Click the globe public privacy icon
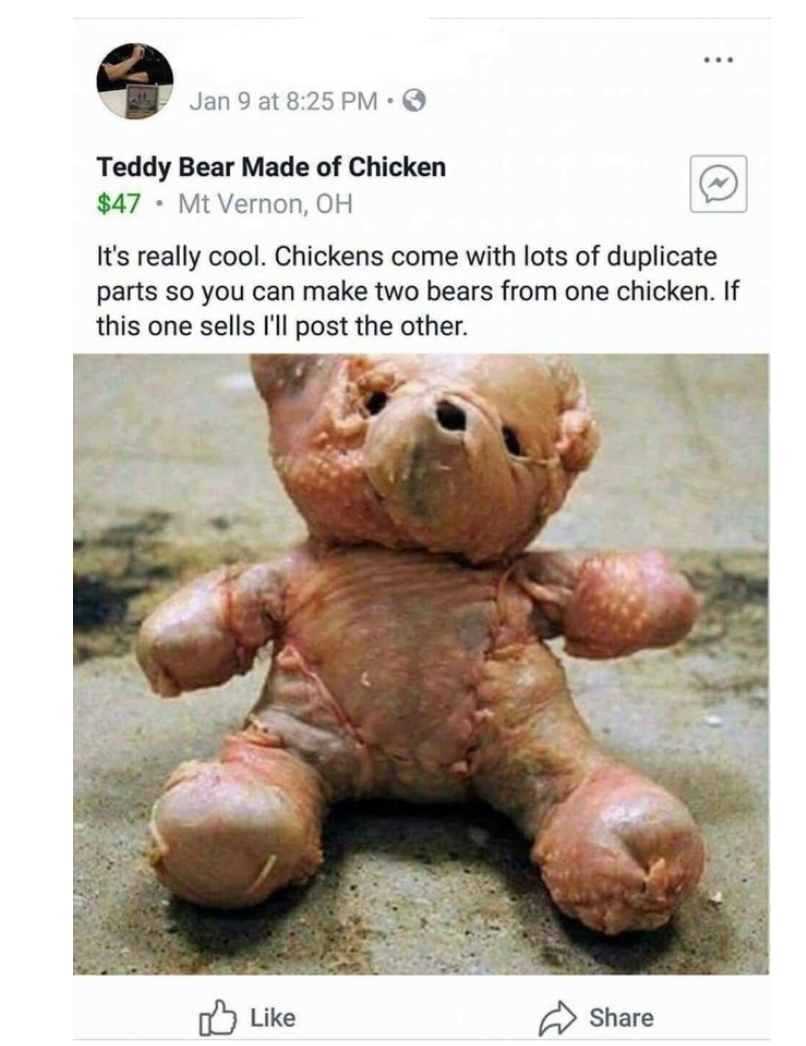Viewport: 806px width, 1046px height. coord(414,101)
